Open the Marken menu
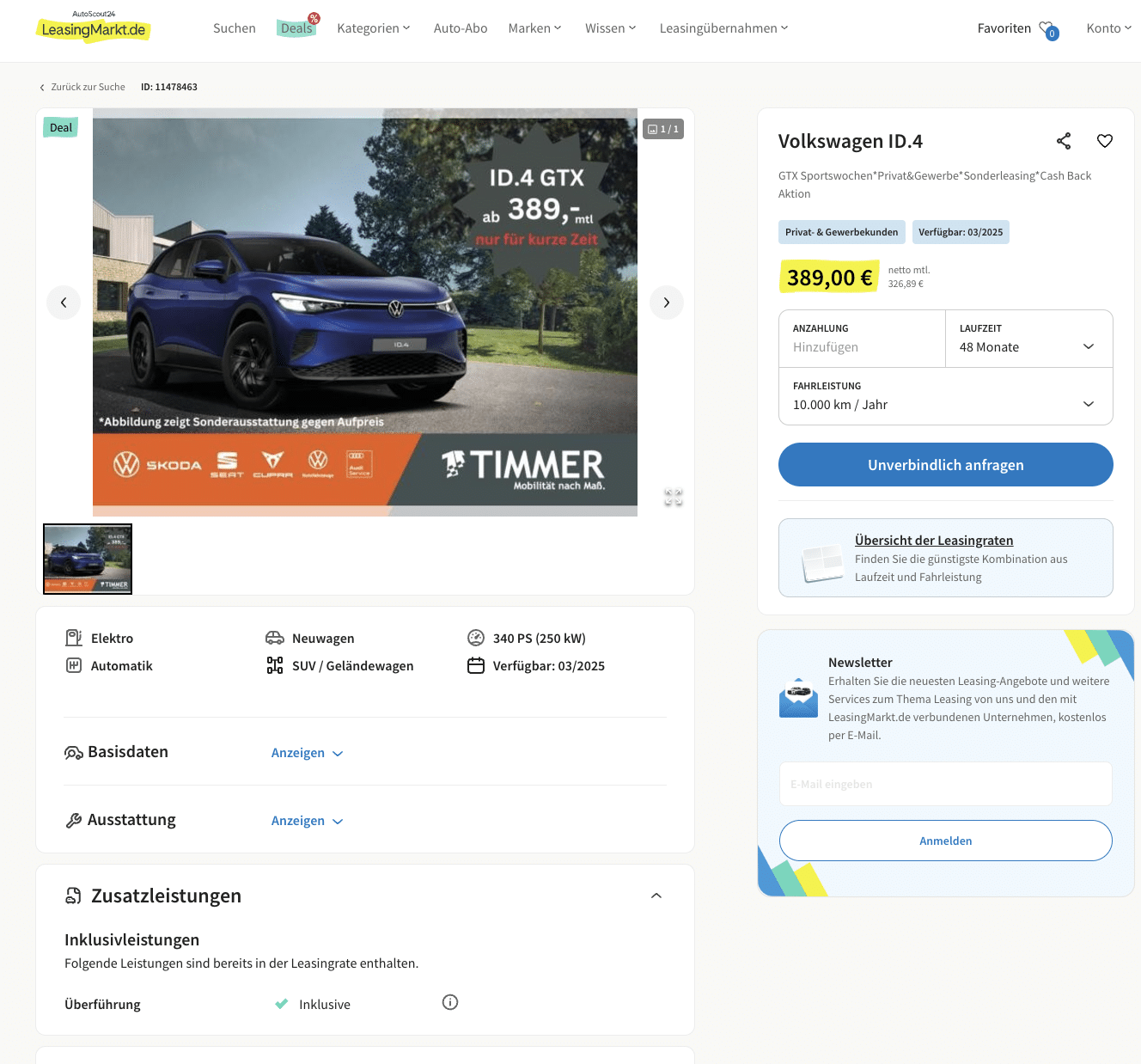This screenshot has height=1064, width=1141. [x=534, y=28]
